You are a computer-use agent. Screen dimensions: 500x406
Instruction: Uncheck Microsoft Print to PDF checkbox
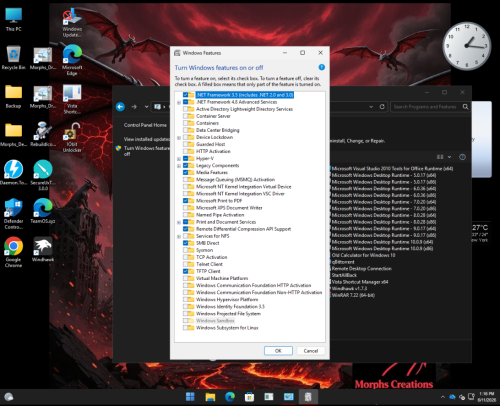pyautogui.click(x=185, y=201)
